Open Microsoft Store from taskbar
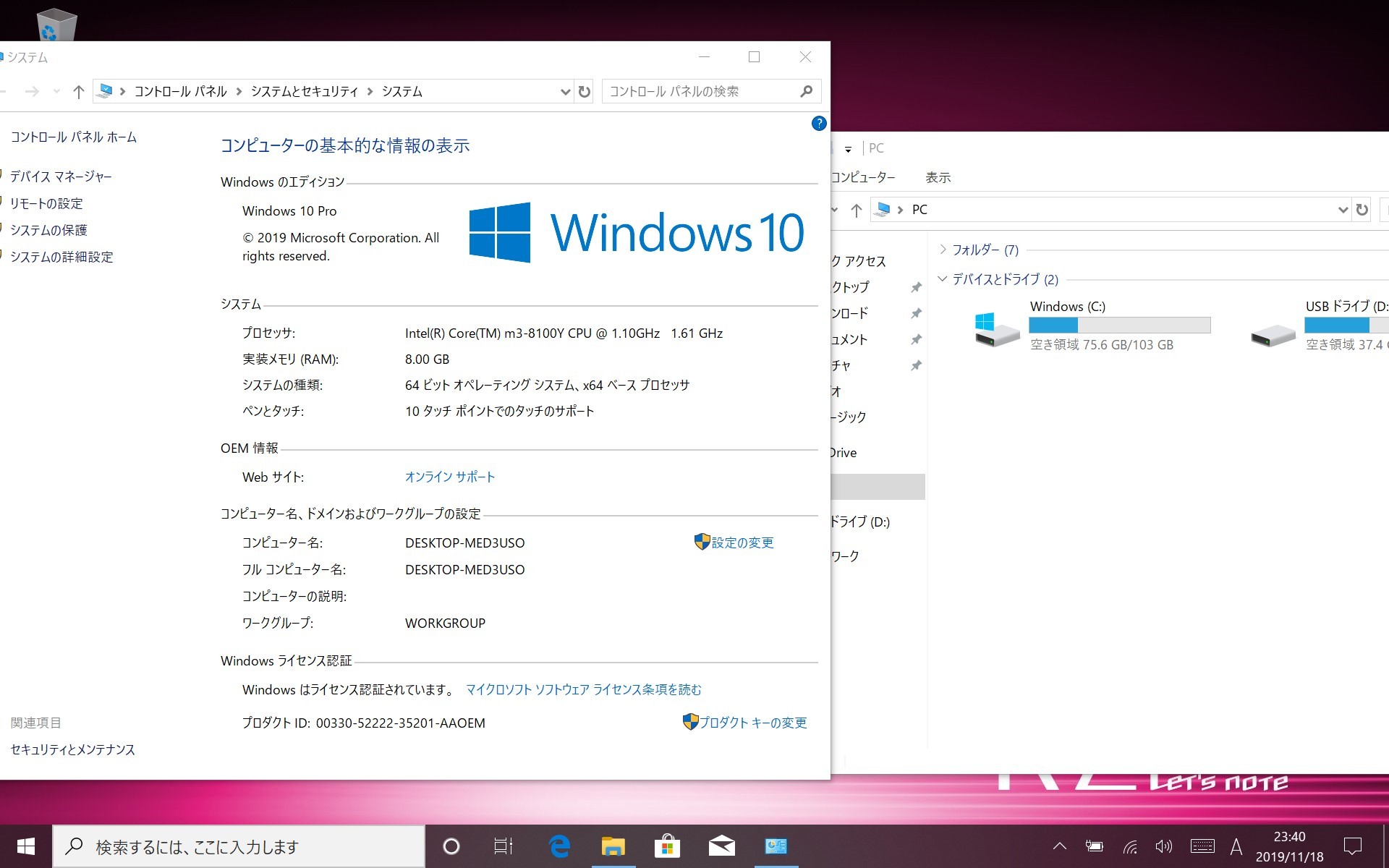This screenshot has height=868, width=1389. (667, 846)
